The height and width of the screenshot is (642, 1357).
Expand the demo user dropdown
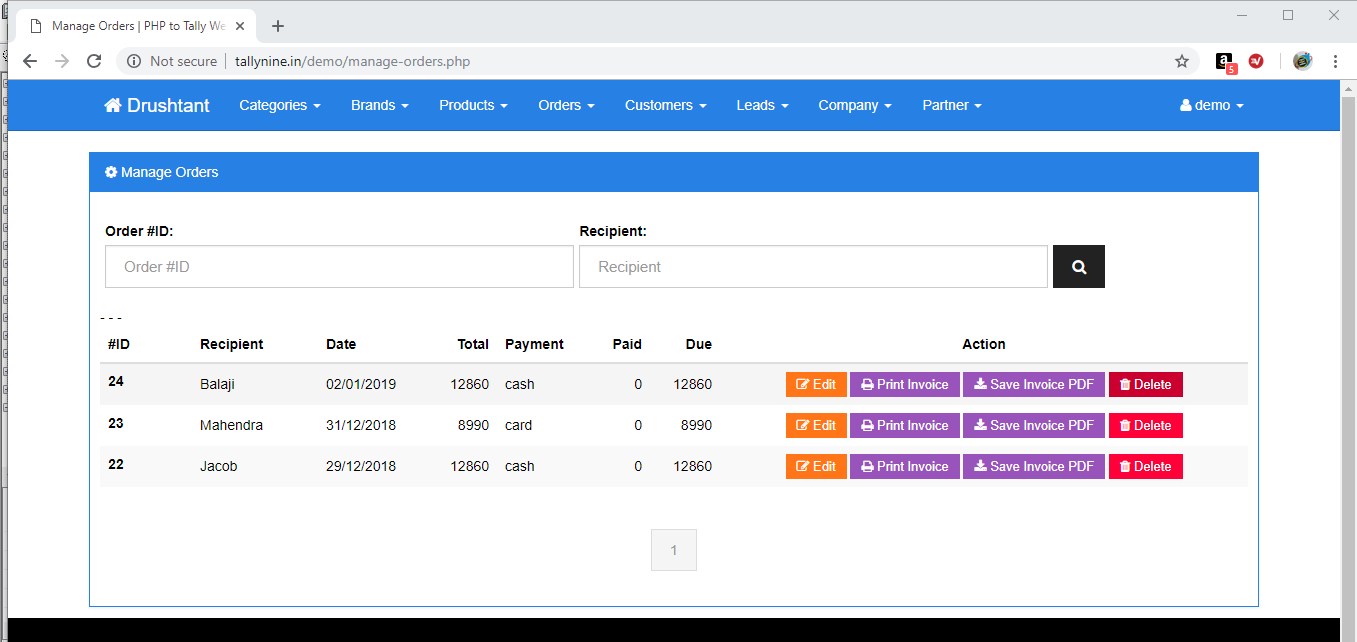(1211, 105)
